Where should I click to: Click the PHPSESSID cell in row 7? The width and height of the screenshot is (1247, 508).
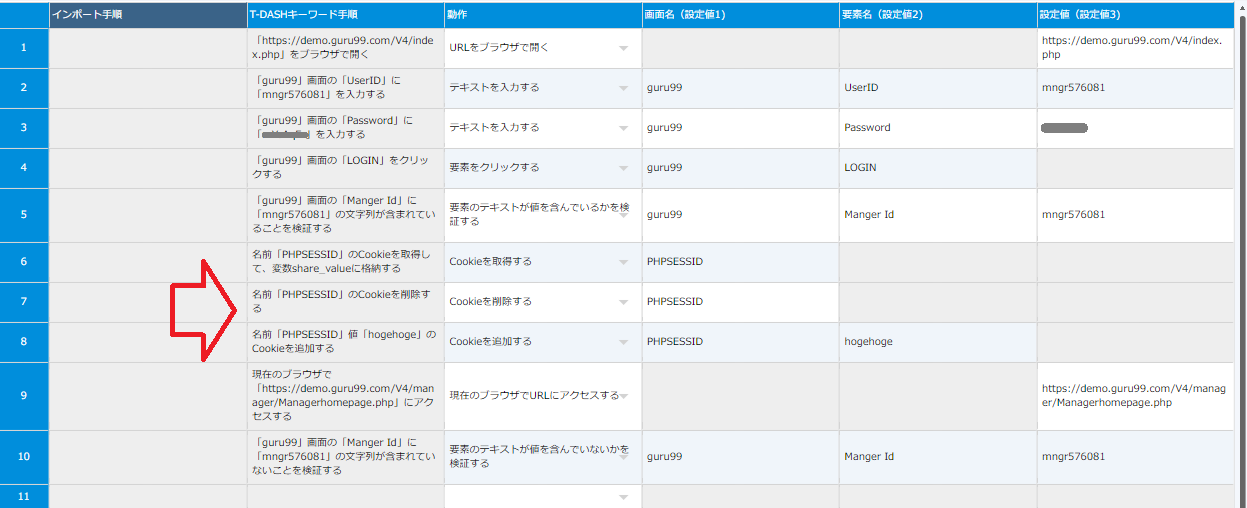(741, 302)
